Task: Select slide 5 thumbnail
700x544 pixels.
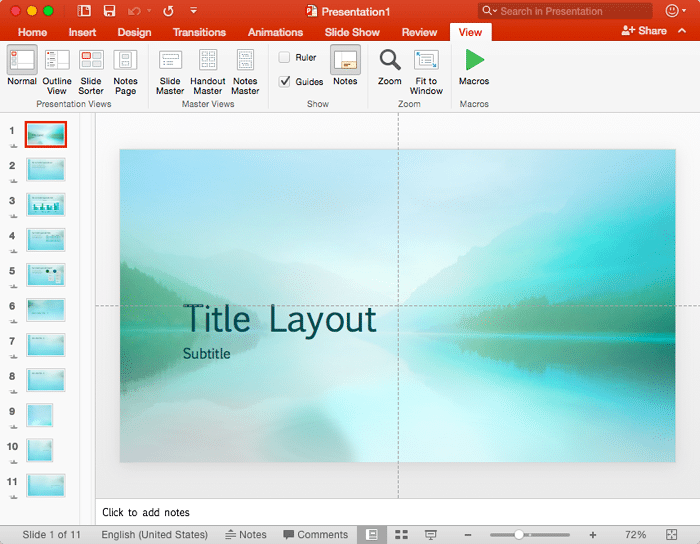Action: [x=46, y=274]
